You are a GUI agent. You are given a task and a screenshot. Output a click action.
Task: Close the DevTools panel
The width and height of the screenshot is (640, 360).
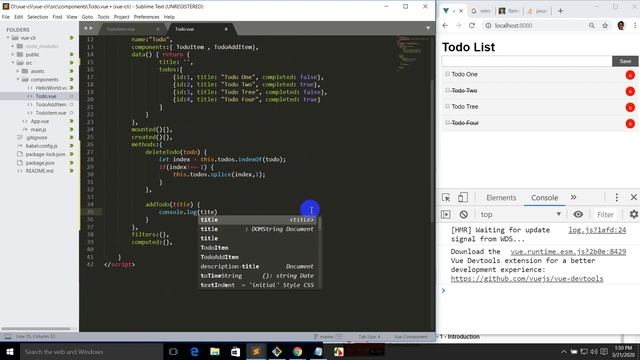(633, 198)
